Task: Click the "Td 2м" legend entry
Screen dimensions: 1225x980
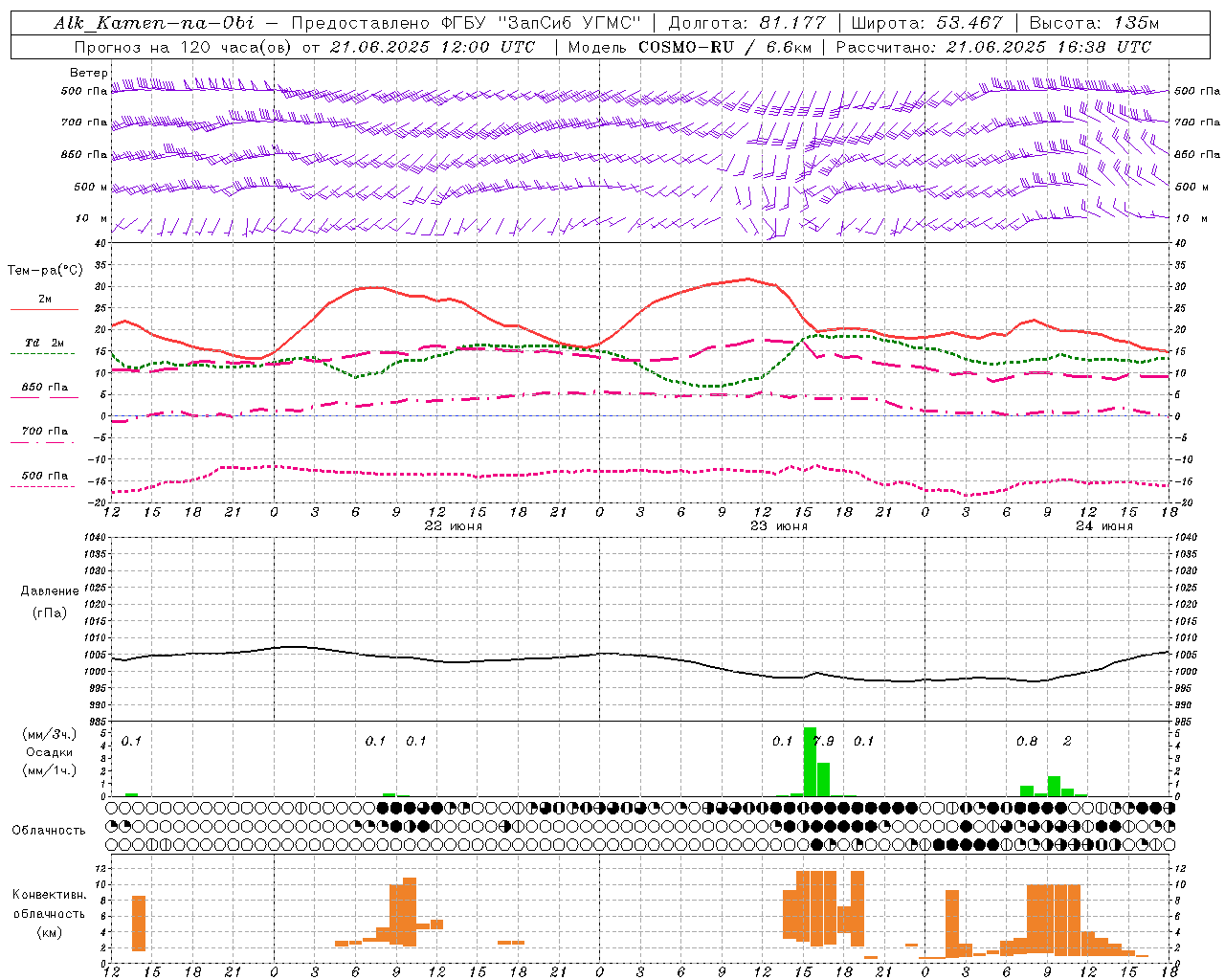Action: pos(45,343)
